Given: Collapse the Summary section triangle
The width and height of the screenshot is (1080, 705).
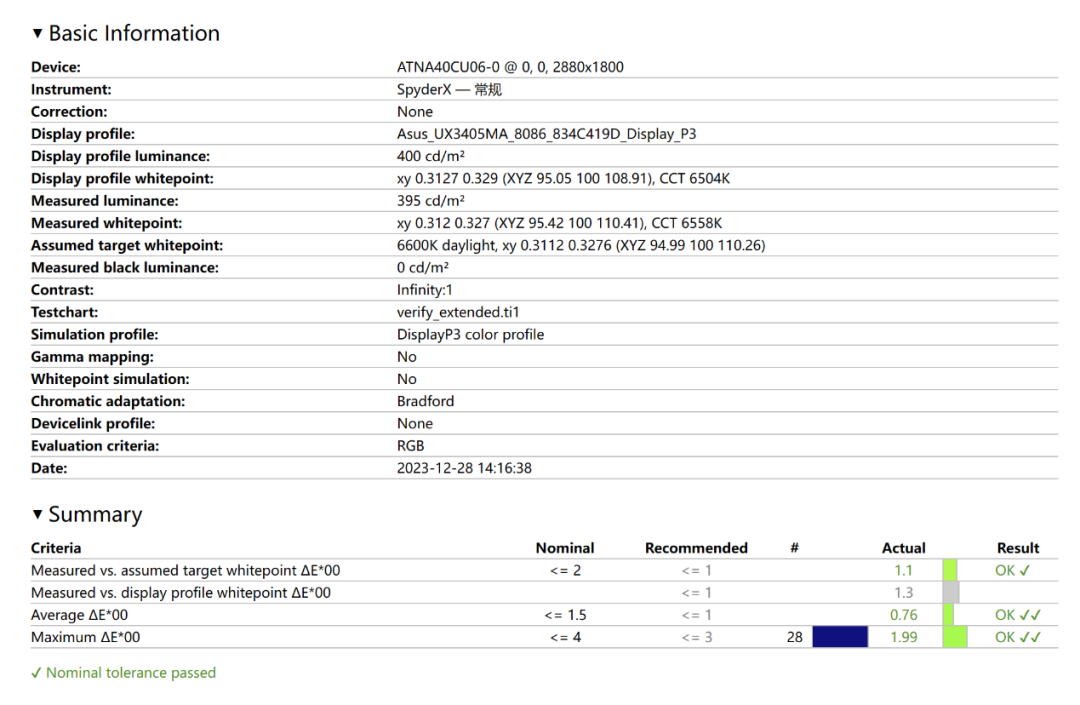Looking at the screenshot, I should [38, 515].
